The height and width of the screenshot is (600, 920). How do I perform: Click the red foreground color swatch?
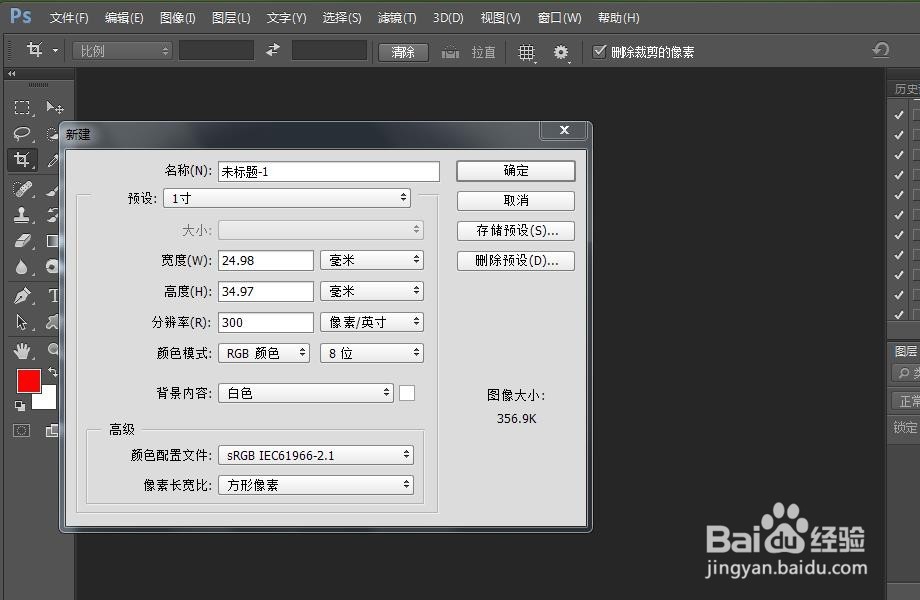[x=31, y=381]
